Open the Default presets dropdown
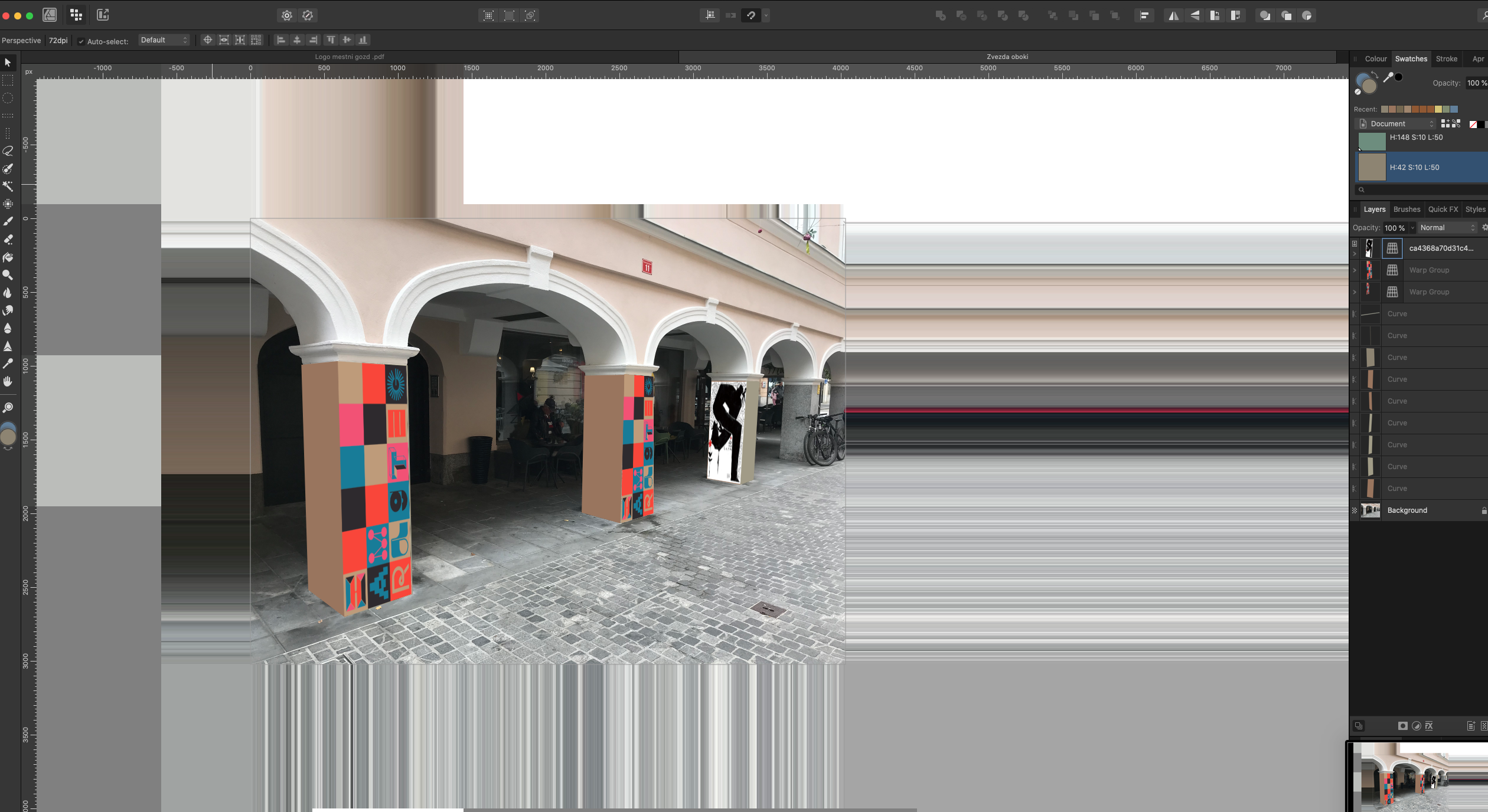Viewport: 1488px width, 812px height. click(164, 40)
